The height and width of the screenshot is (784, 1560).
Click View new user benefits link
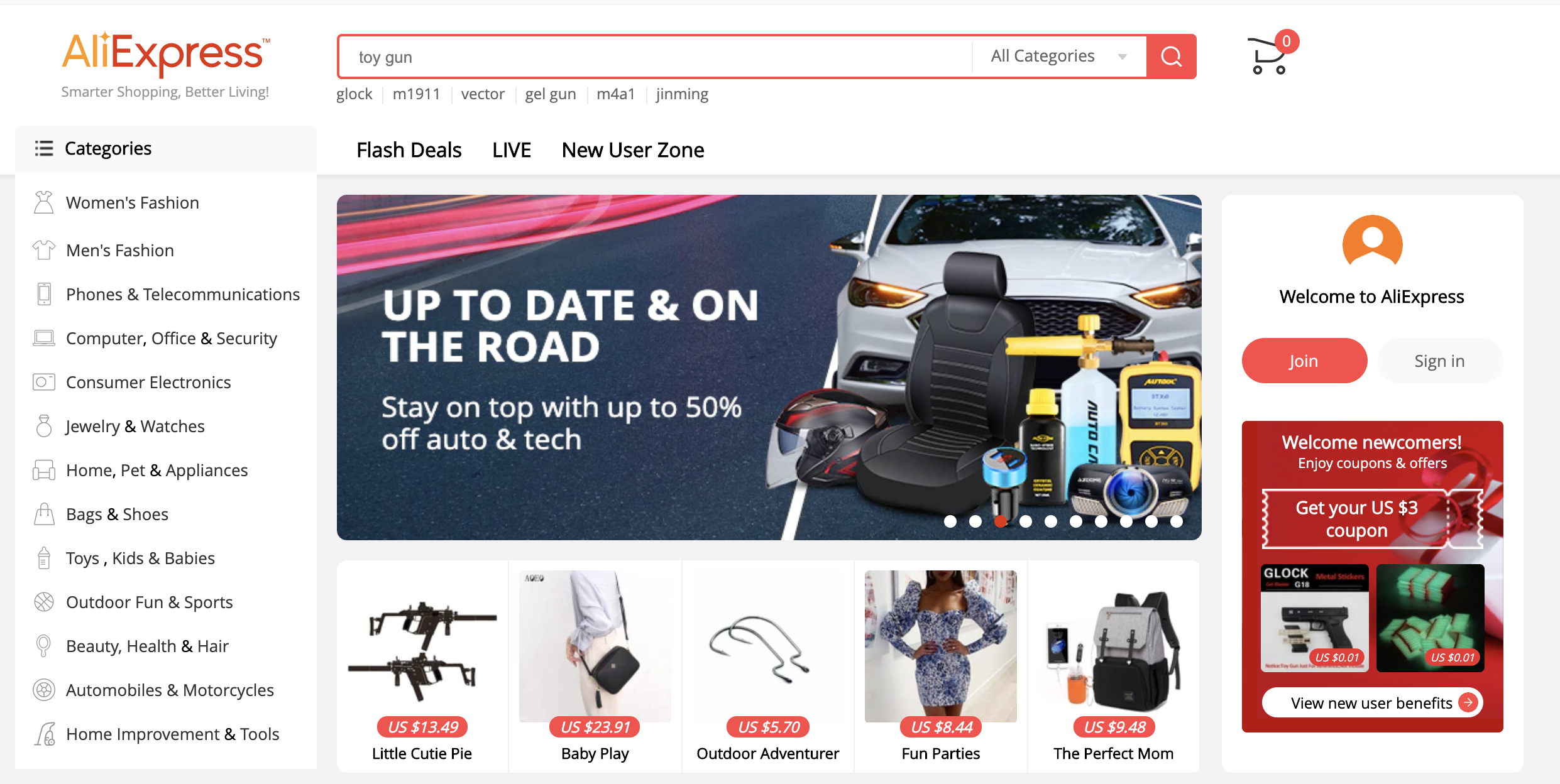coord(1372,702)
